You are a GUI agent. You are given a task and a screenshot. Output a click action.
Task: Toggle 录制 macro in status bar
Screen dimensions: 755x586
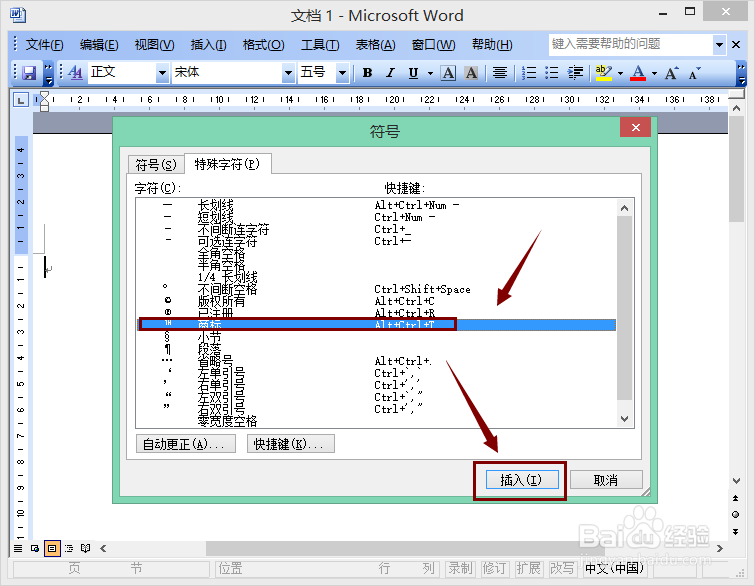[460, 569]
